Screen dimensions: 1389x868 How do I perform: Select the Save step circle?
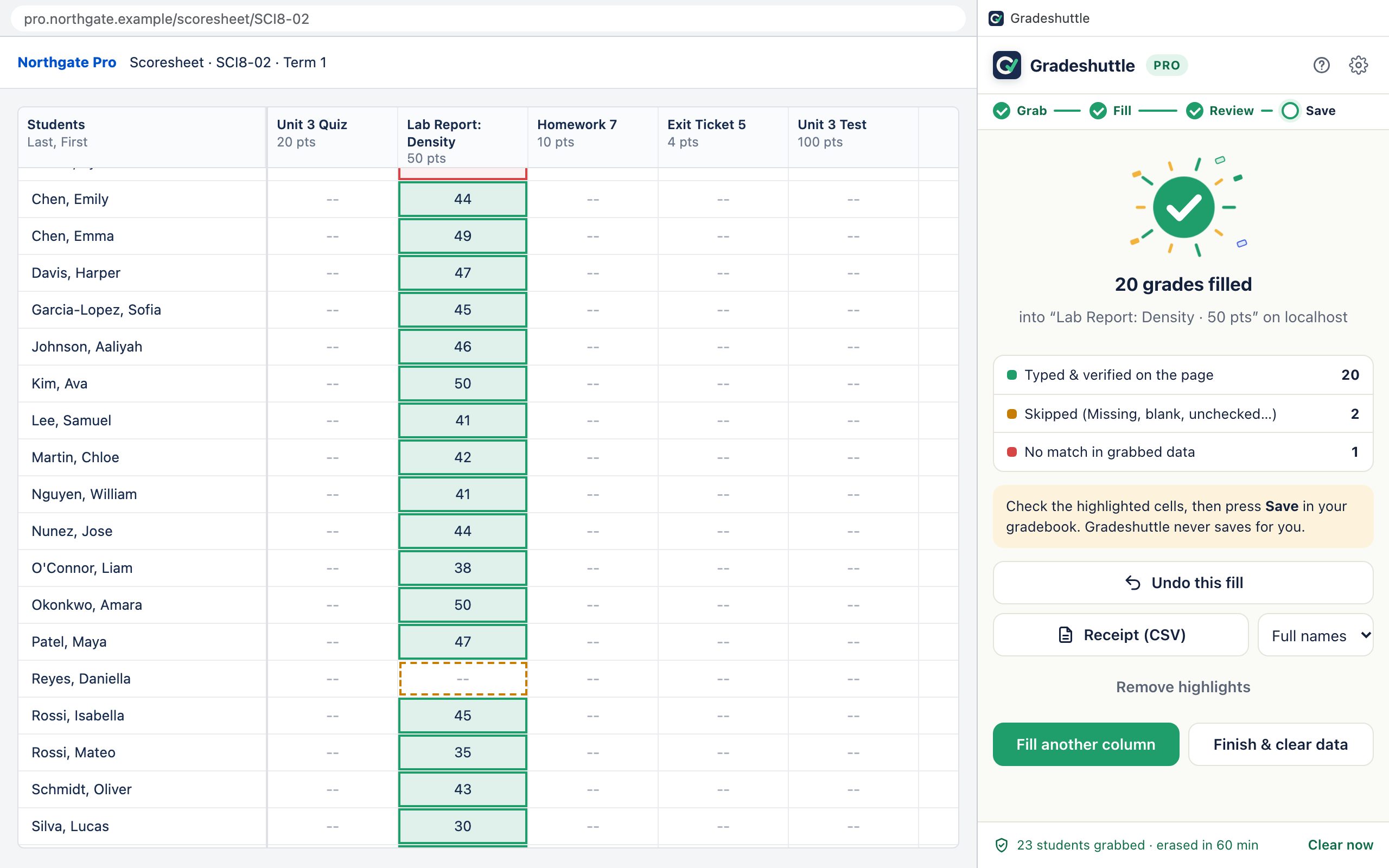pyautogui.click(x=1290, y=111)
